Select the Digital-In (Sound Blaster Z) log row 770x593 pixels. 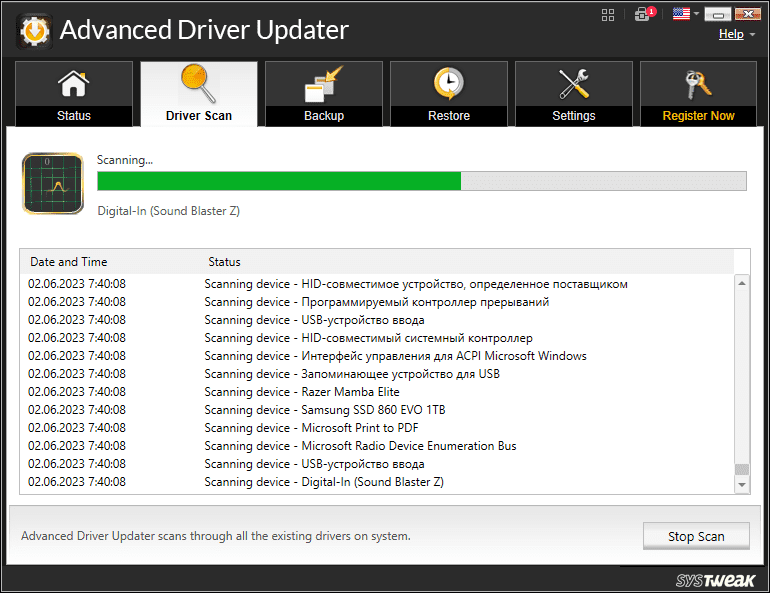(377, 482)
